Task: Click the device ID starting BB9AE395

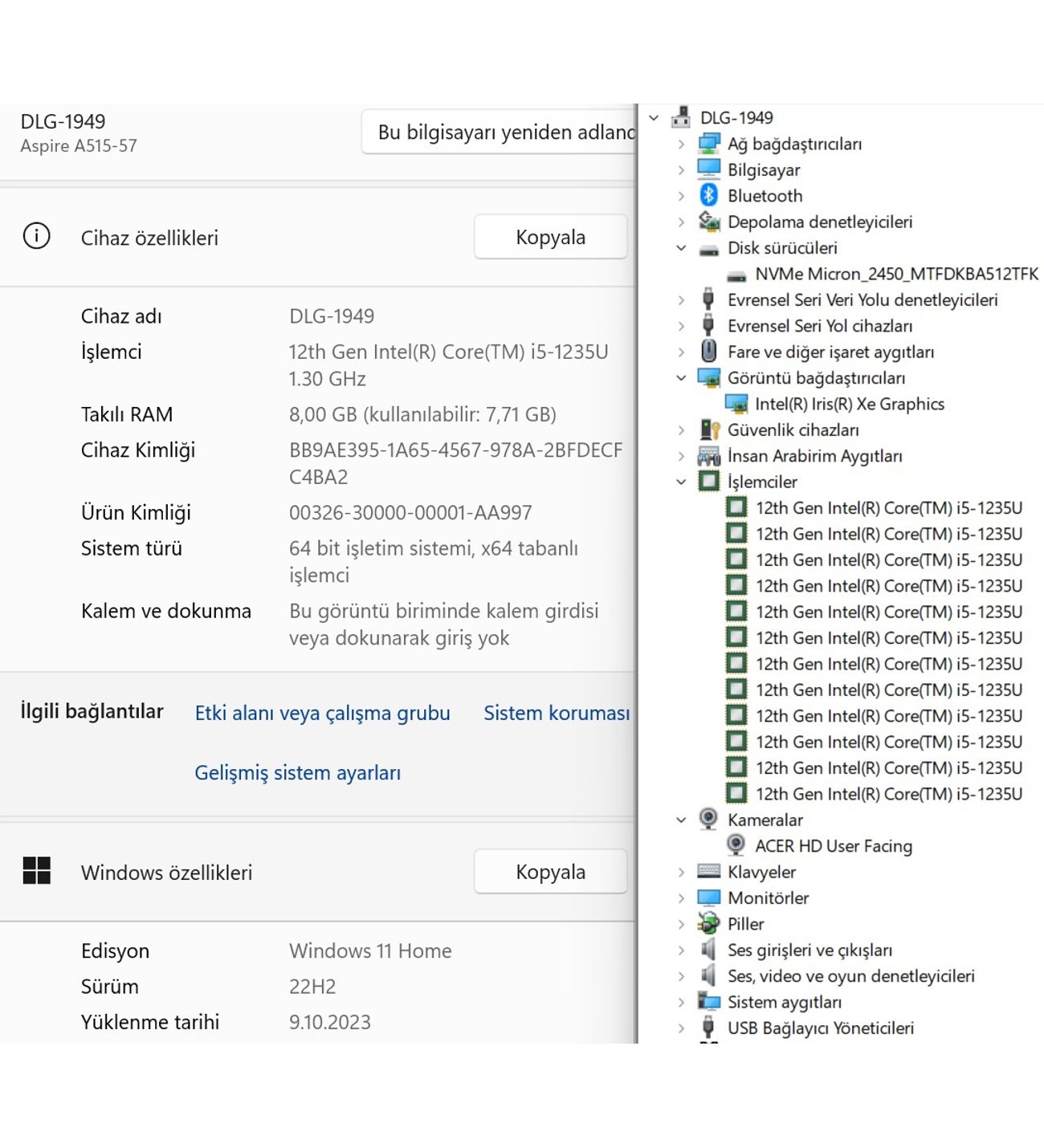Action: pyautogui.click(x=455, y=463)
